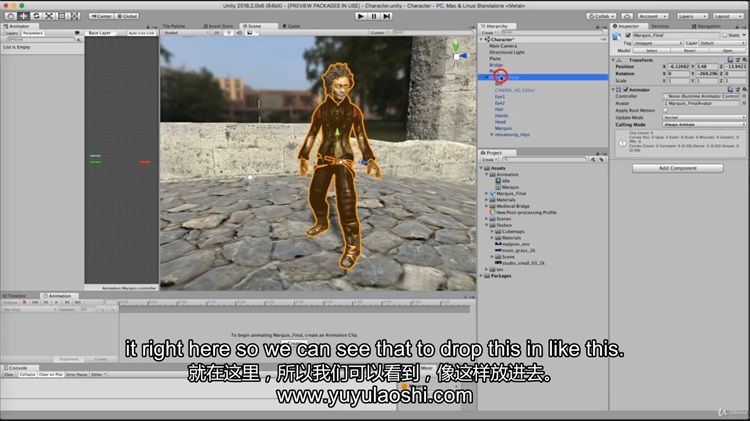Toggle the scene view lighting icon
Screen dimensions: 750x421
(x=229, y=33)
